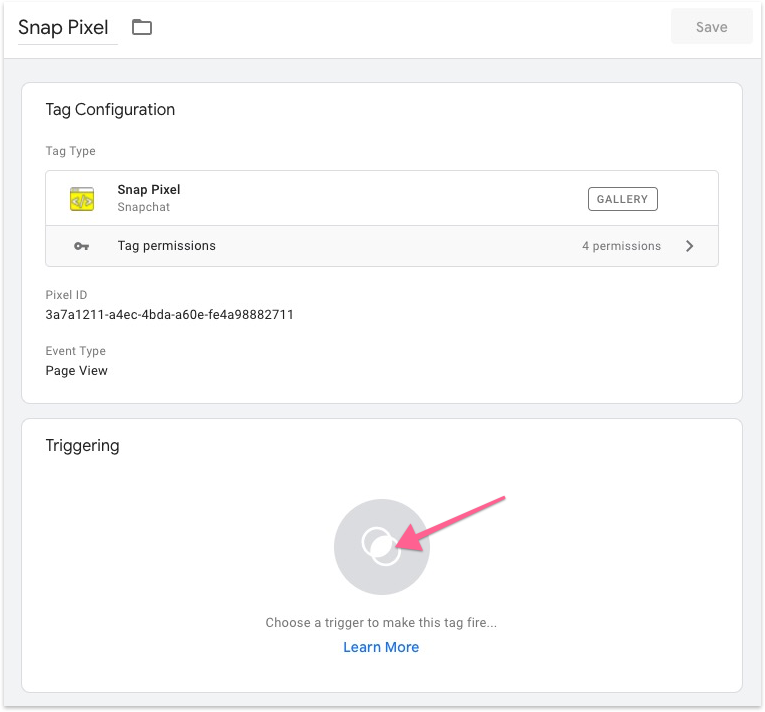Click the Event Type label
765x712 pixels.
click(x=76, y=351)
